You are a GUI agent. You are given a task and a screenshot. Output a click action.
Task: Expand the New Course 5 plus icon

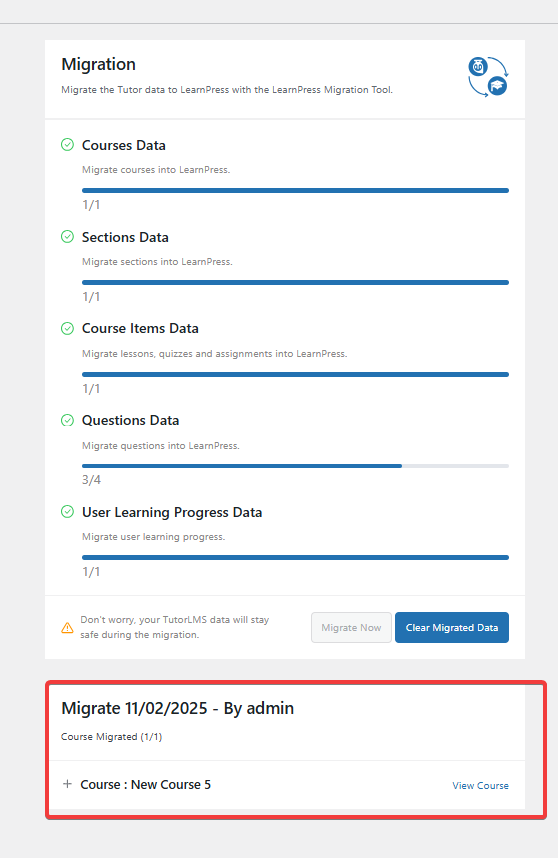(67, 784)
